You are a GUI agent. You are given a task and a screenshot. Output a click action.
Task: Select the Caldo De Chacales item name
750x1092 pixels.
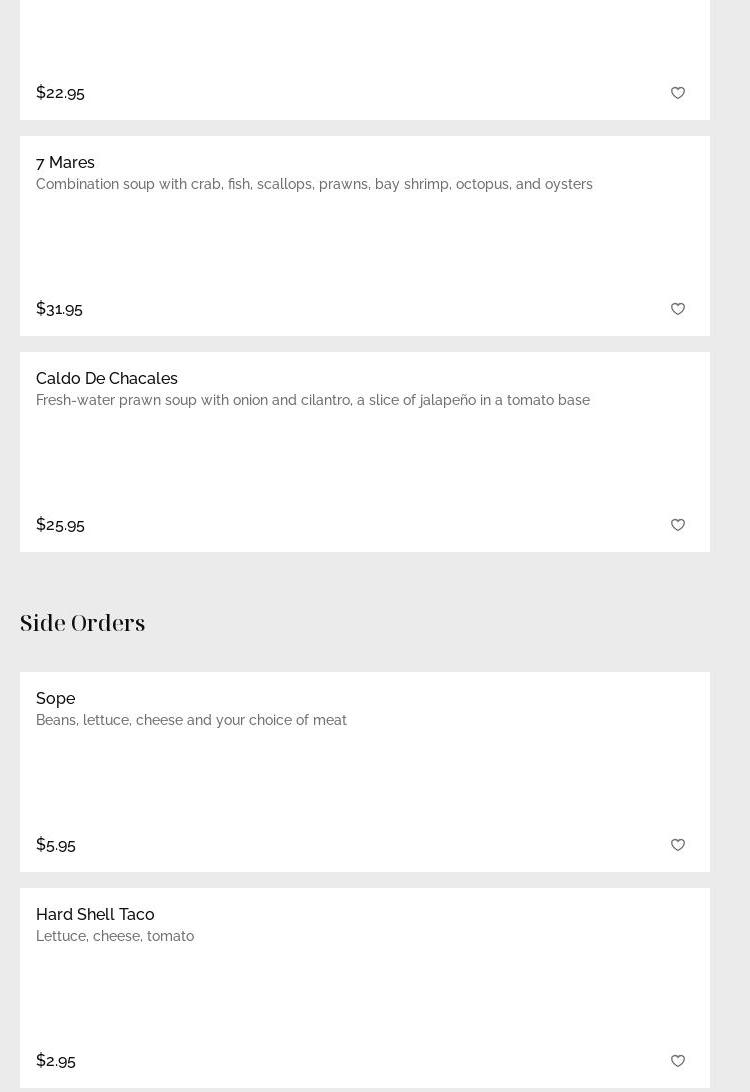[107, 378]
